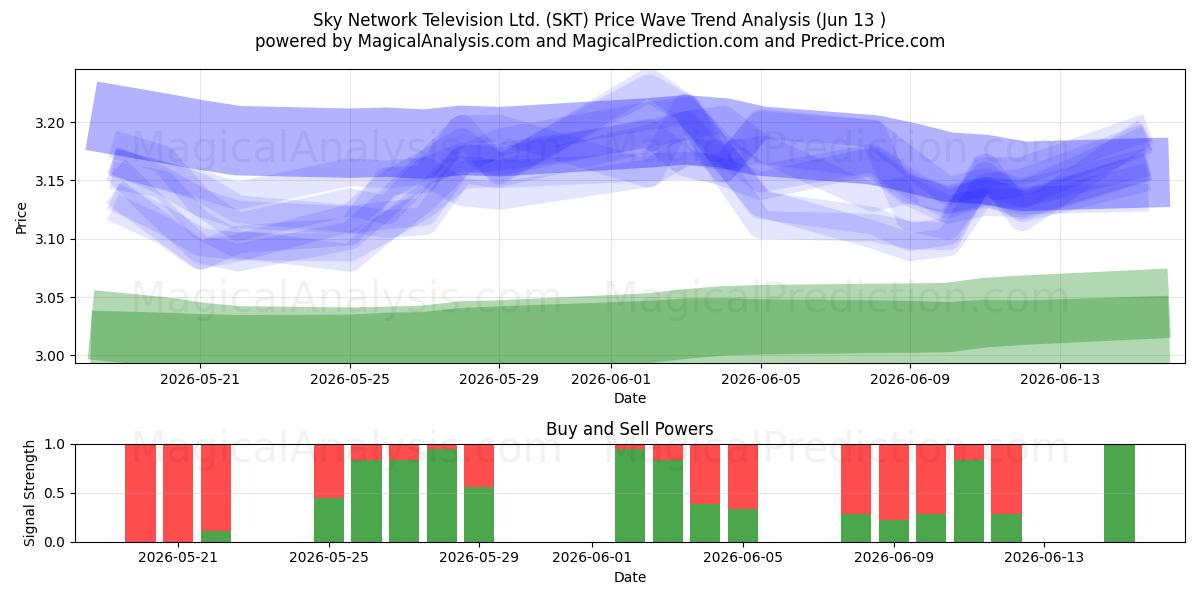Click the 2026-06-09 tick on the bar chart
Viewport: 1200px width, 600px height.
[894, 558]
